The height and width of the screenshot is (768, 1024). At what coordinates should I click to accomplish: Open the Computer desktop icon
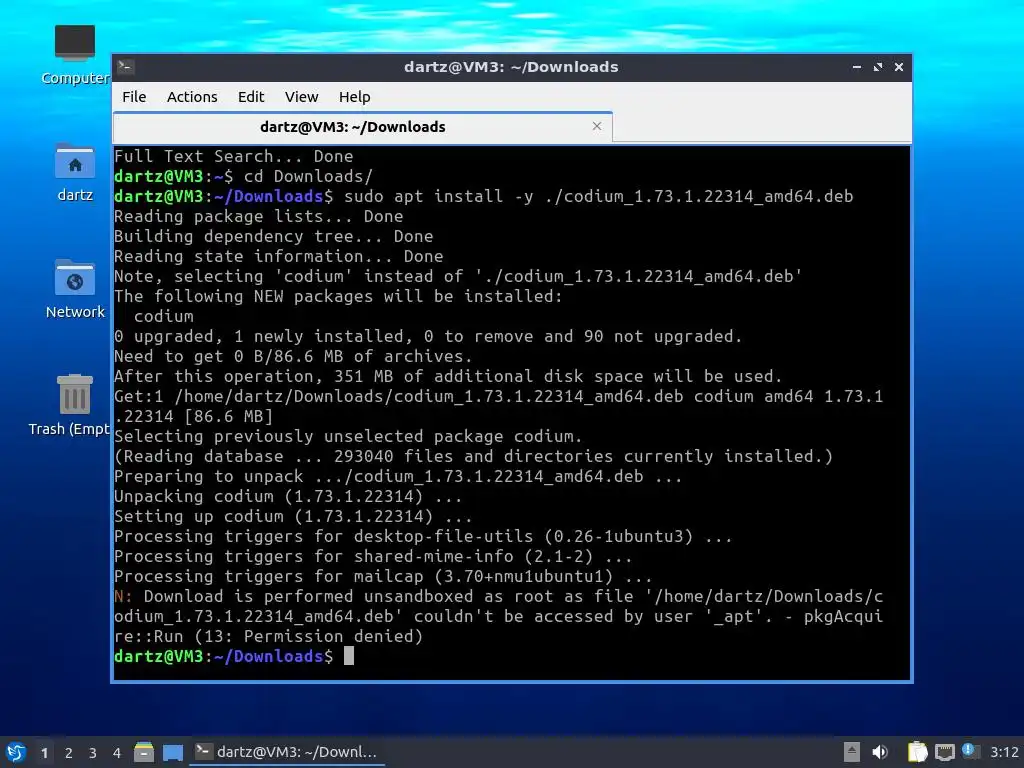[x=74, y=55]
